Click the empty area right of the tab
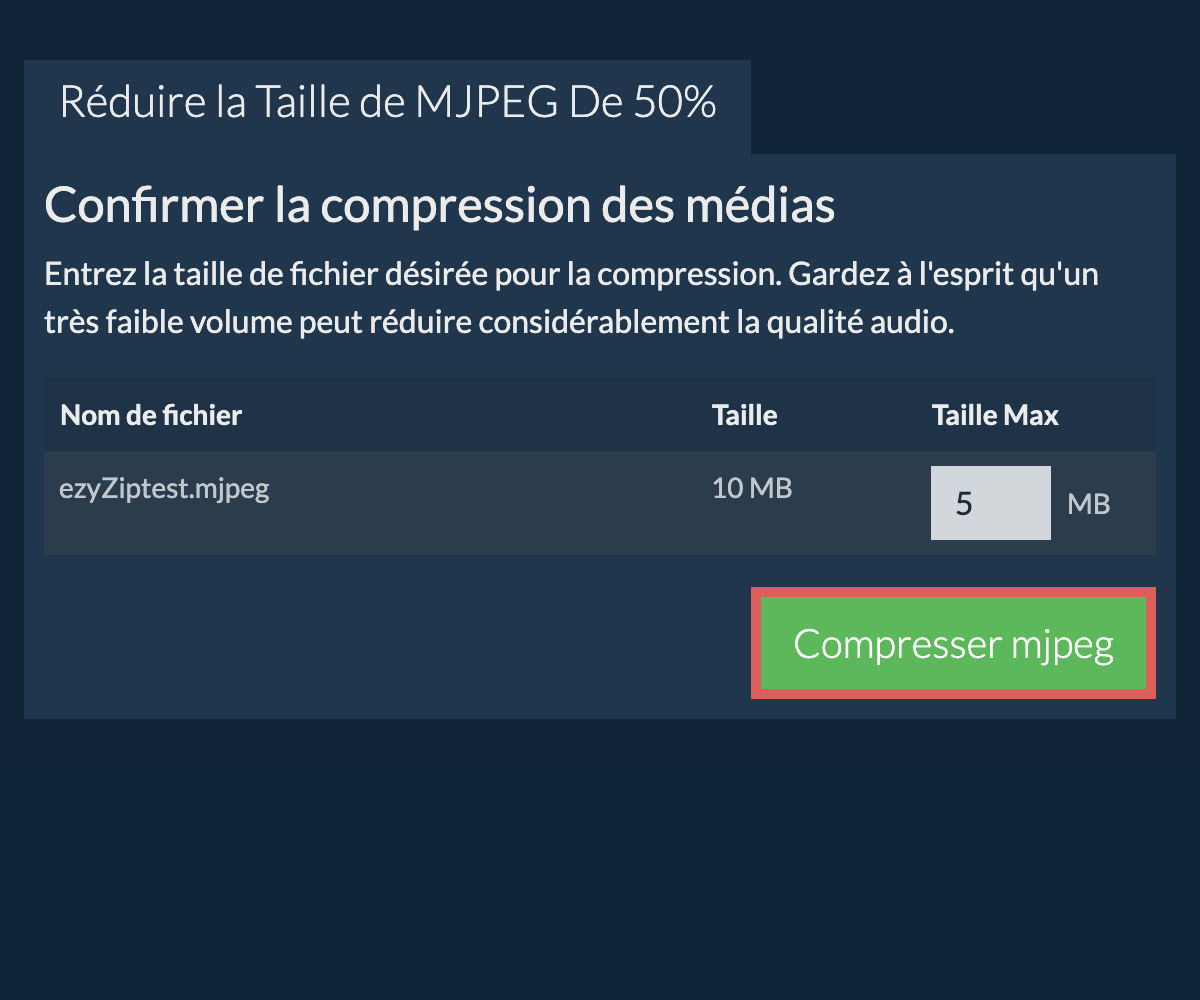 click(x=960, y=105)
